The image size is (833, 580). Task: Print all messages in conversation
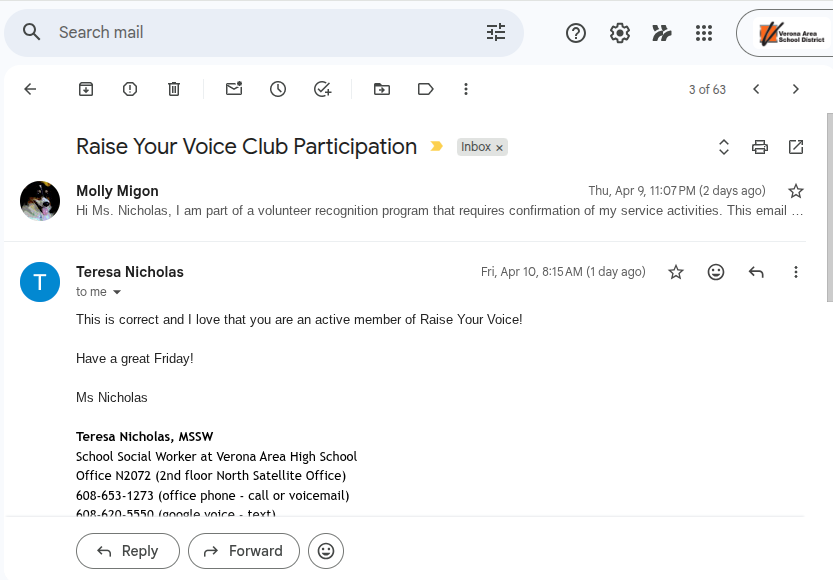(760, 147)
